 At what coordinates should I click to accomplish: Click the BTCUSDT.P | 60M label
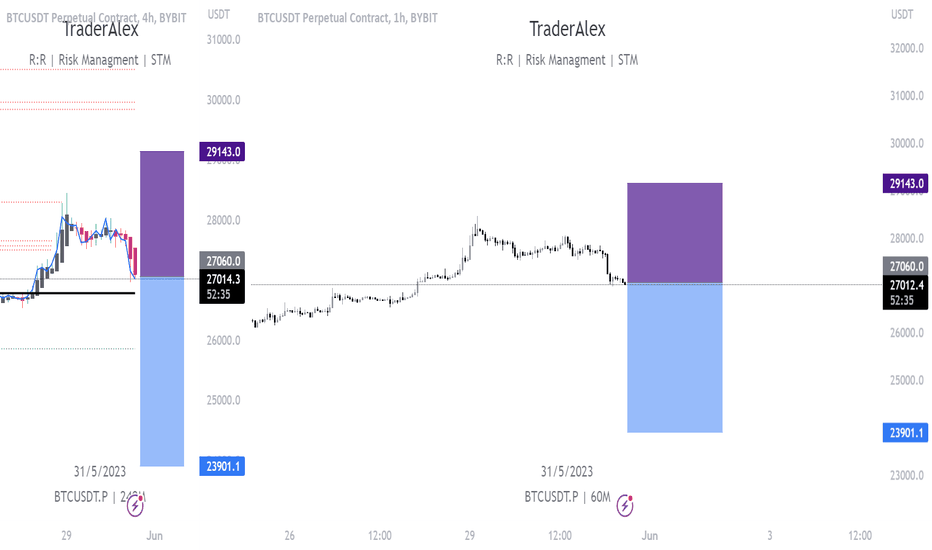tap(567, 496)
